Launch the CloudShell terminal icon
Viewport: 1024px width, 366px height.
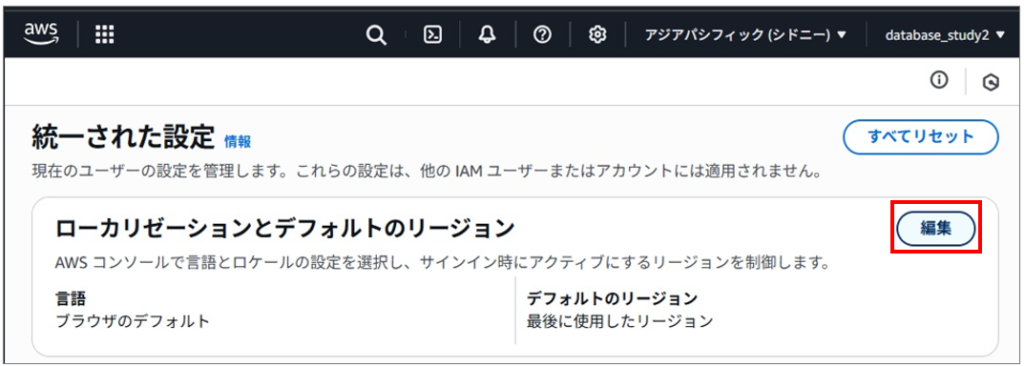pos(432,35)
